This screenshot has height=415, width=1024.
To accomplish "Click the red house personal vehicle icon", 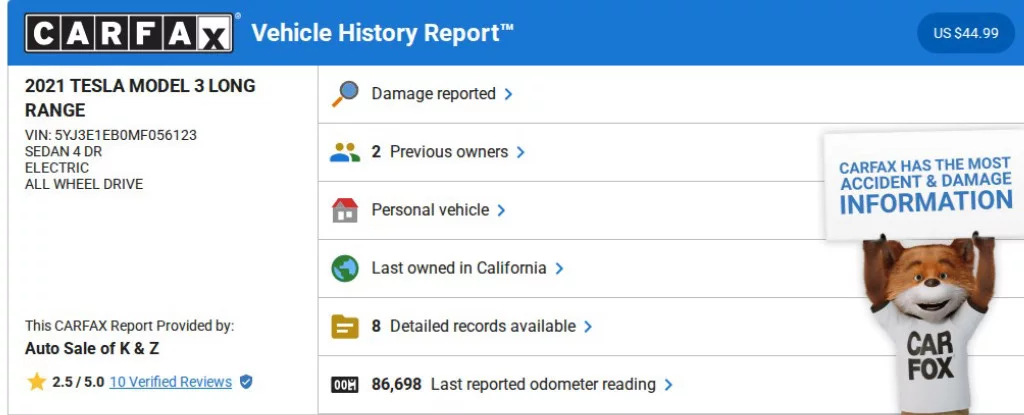I will click(344, 210).
